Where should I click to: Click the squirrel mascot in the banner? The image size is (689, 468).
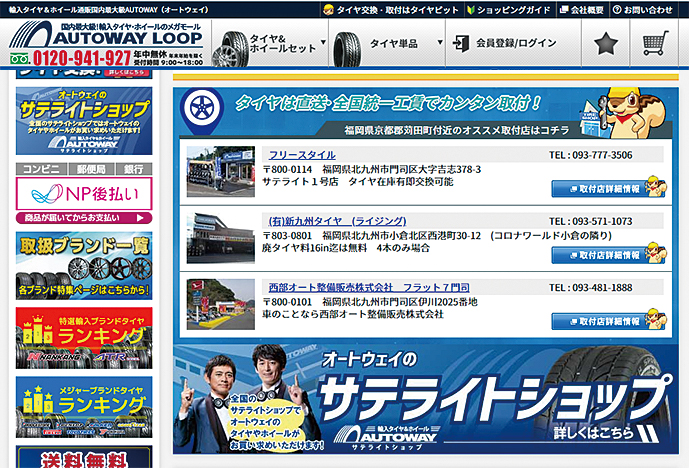634,112
